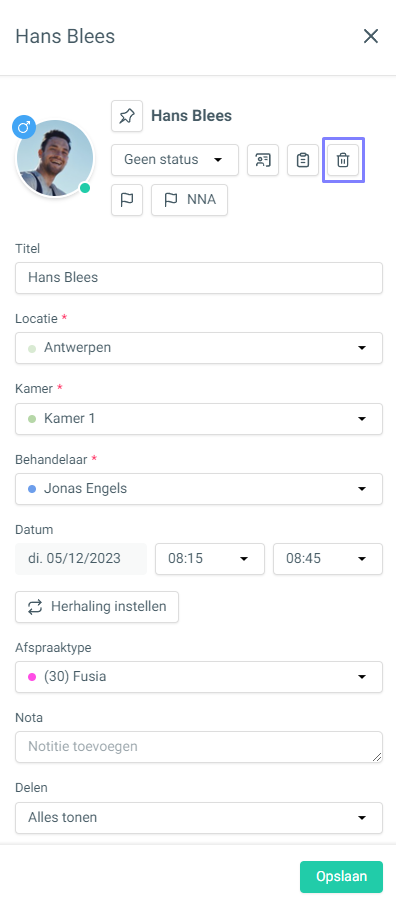
Task: Click the Herhaling instellen button
Action: [97, 607]
